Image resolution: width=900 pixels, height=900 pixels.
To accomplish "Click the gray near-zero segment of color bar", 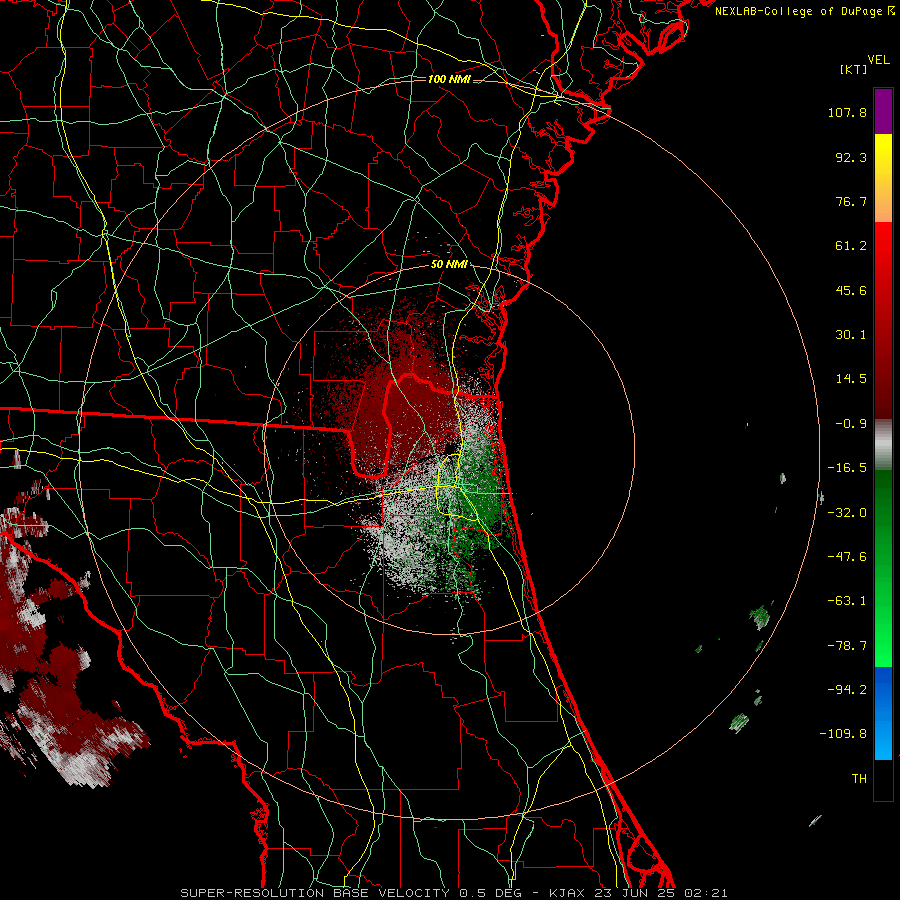I will 883,445.
